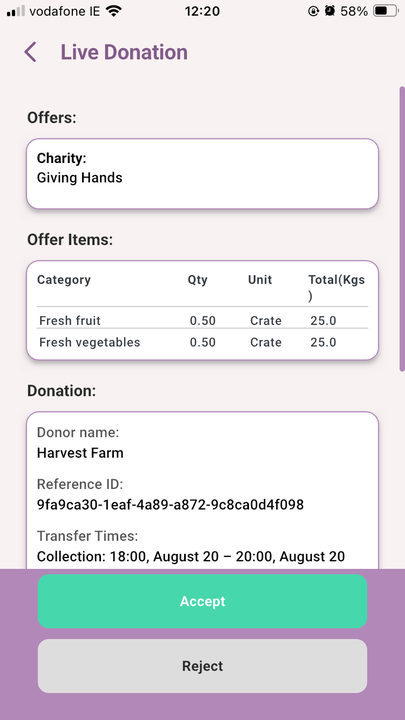
Task: Tap the rotation lock status icon
Action: [x=313, y=11]
